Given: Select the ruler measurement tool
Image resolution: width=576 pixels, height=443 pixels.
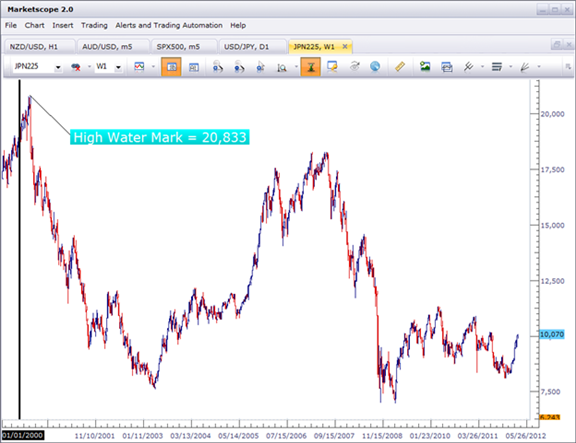Looking at the screenshot, I should [399, 67].
